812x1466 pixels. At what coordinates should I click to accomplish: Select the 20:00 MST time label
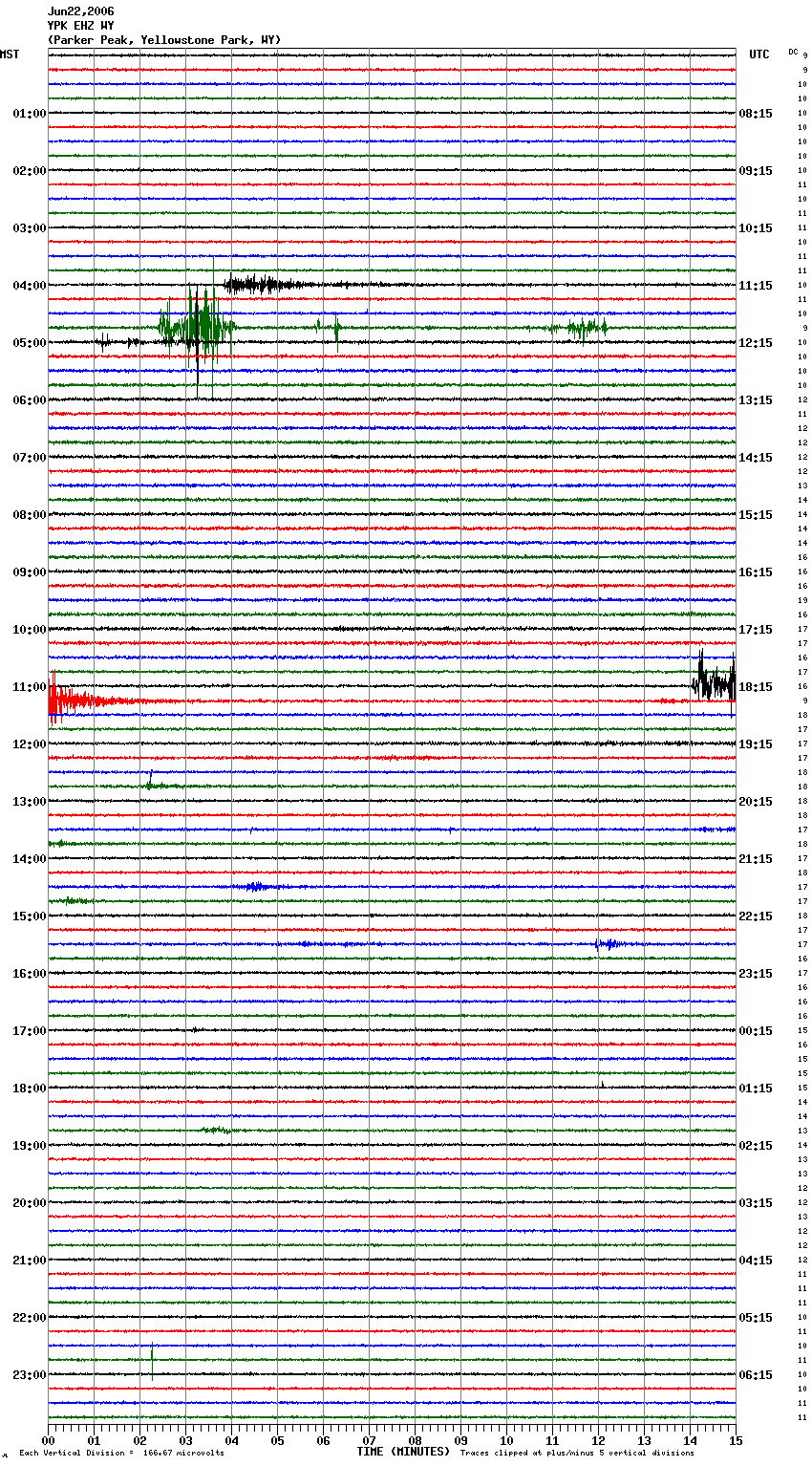(30, 1203)
